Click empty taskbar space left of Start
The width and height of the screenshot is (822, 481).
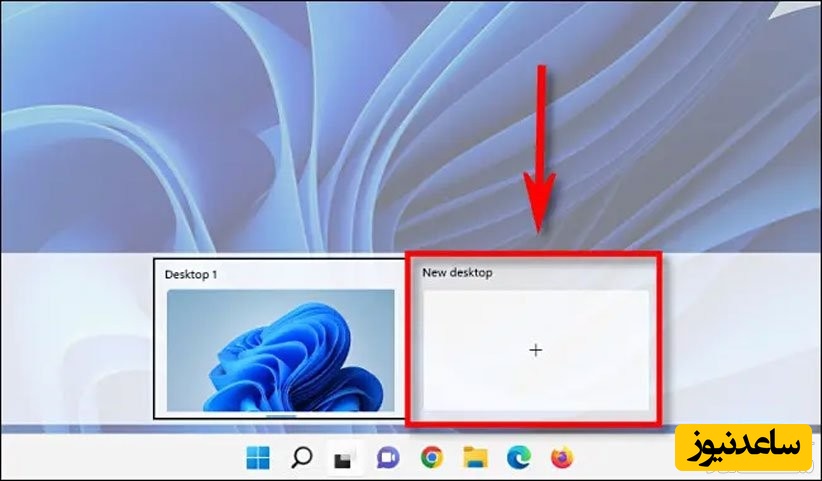click(120, 458)
